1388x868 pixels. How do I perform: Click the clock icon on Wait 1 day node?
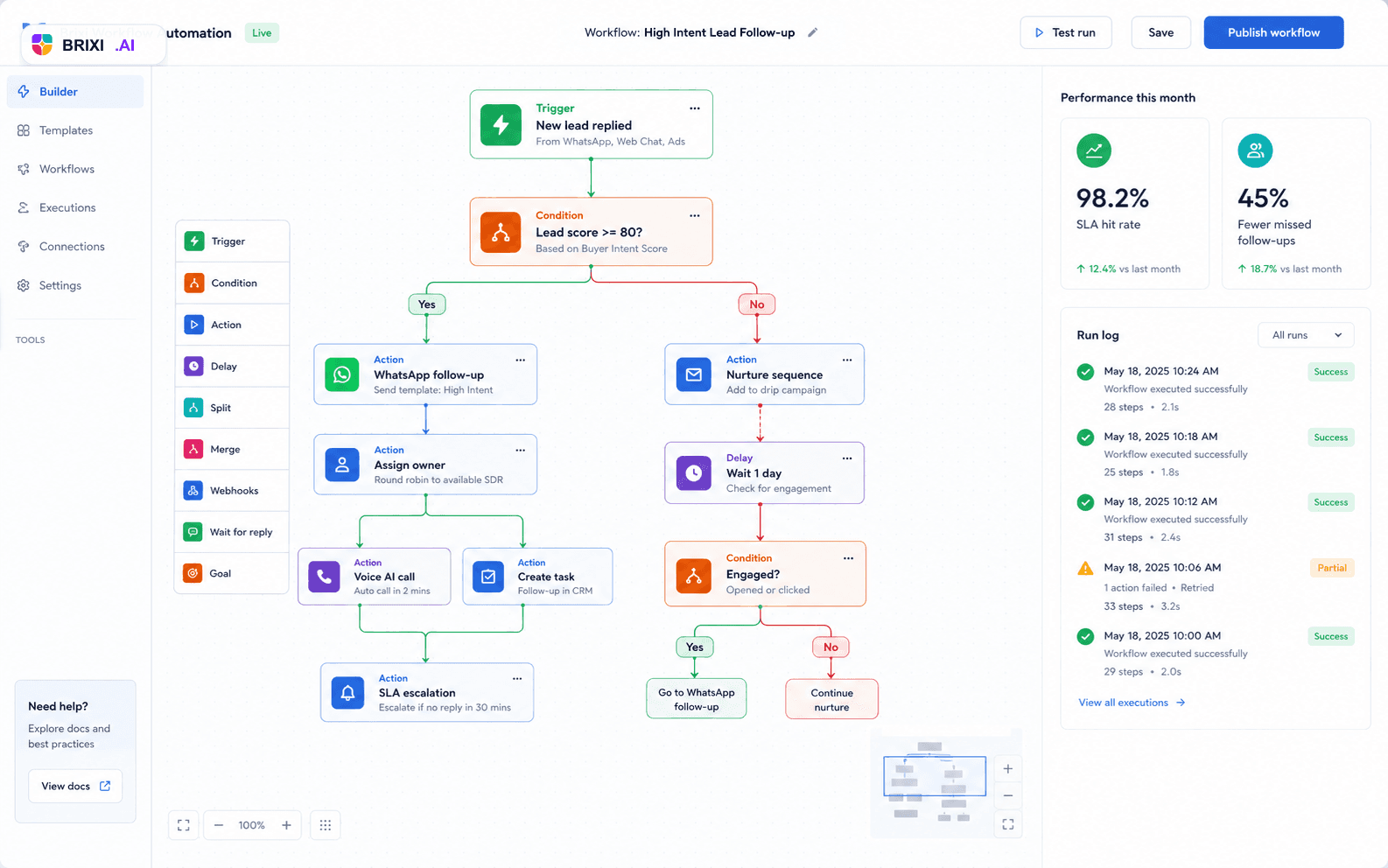(x=694, y=473)
